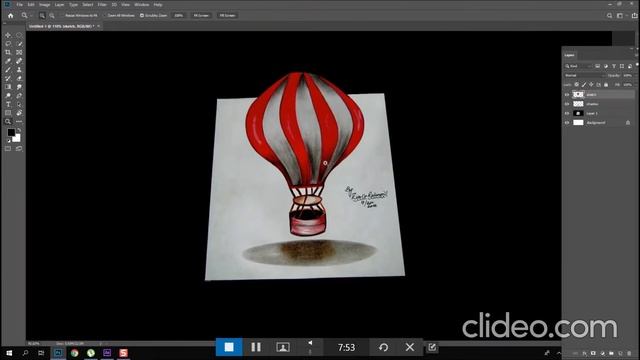Select the History Brush tool
Viewport: 640px width, 360px height.
(x=8, y=78)
